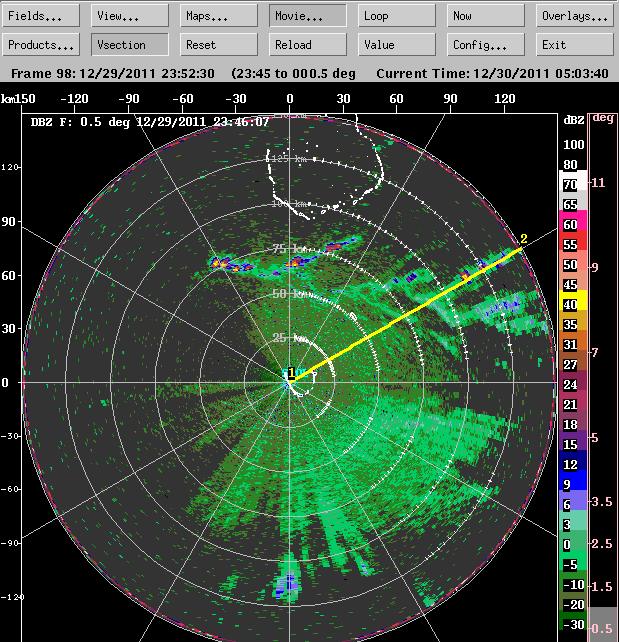The image size is (619, 642).
Task: Open the Fields... panel
Action: coord(41,16)
